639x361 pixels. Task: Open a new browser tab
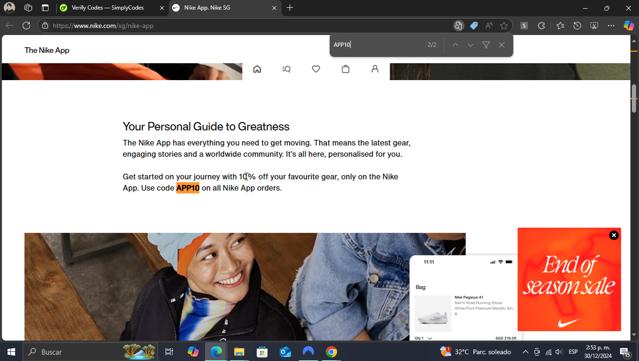(x=290, y=8)
